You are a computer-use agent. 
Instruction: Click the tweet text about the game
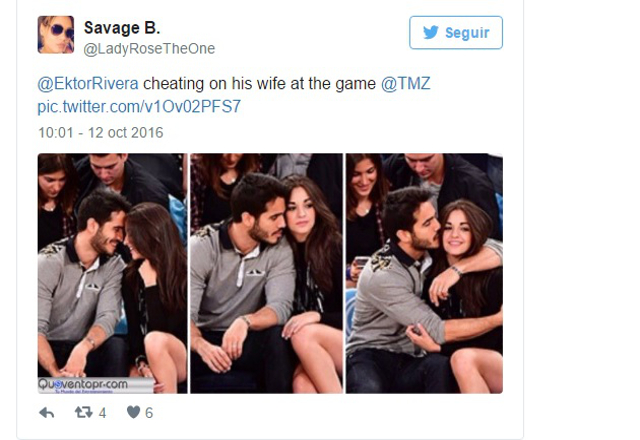point(259,84)
